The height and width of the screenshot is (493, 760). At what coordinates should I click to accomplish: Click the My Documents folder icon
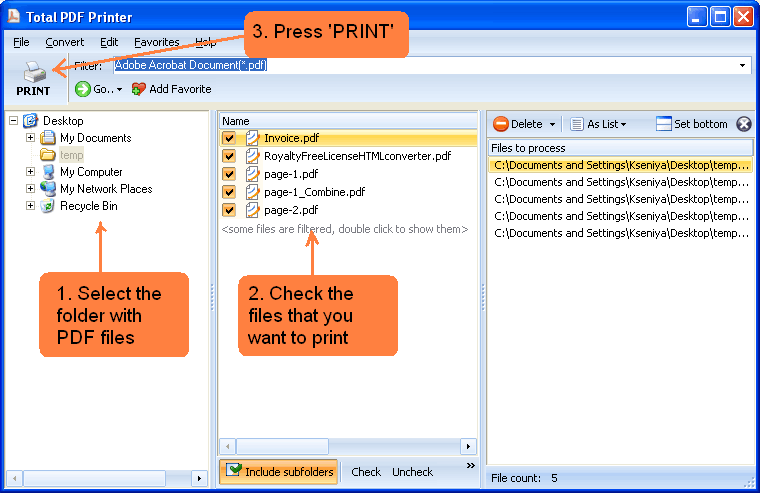[x=48, y=138]
